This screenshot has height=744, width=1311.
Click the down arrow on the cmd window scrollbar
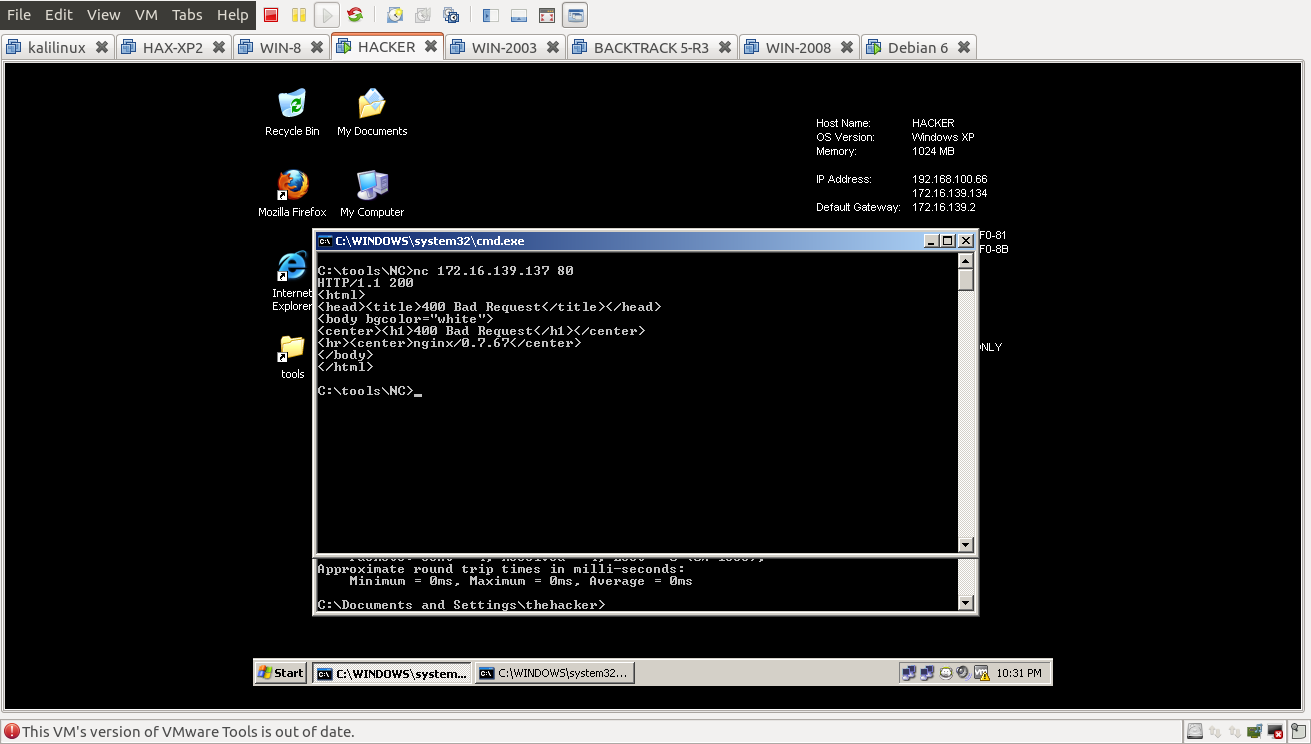965,545
